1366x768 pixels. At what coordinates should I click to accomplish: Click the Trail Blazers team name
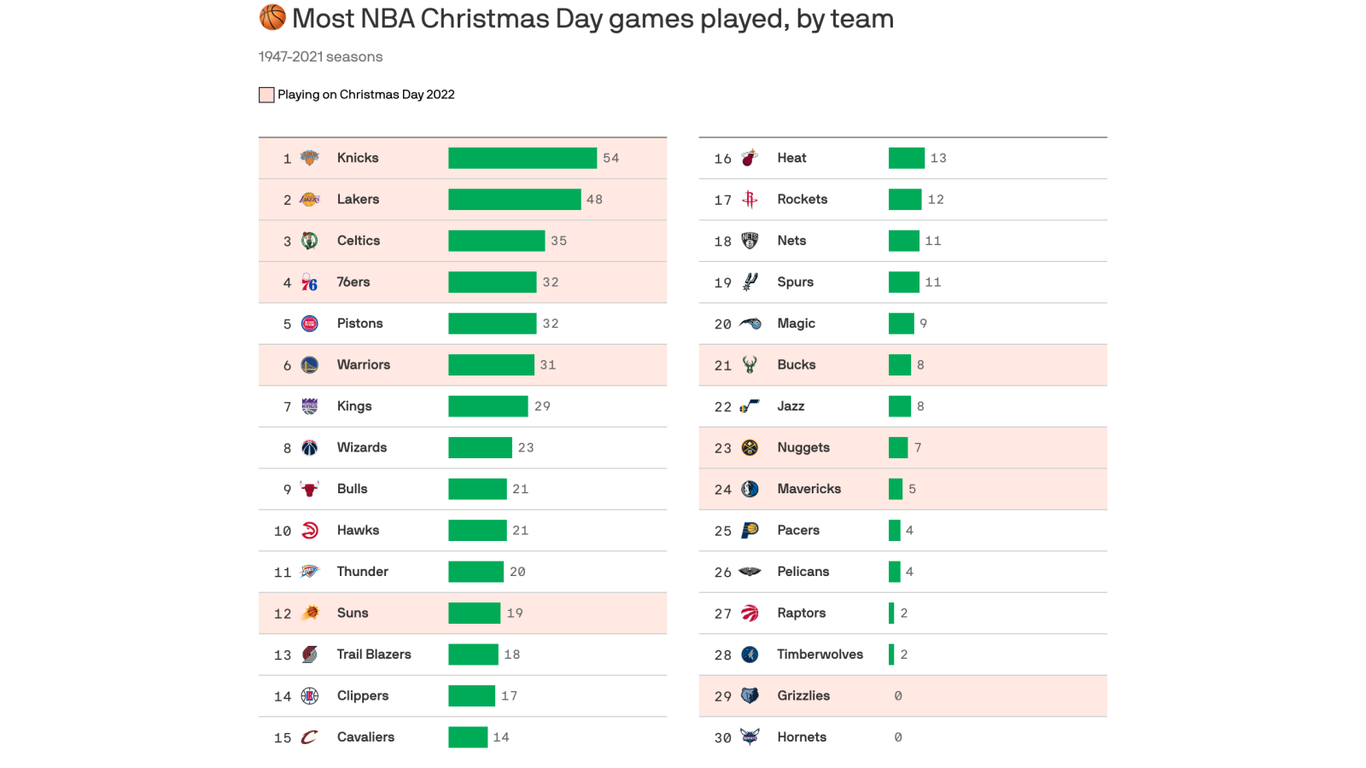[374, 655]
